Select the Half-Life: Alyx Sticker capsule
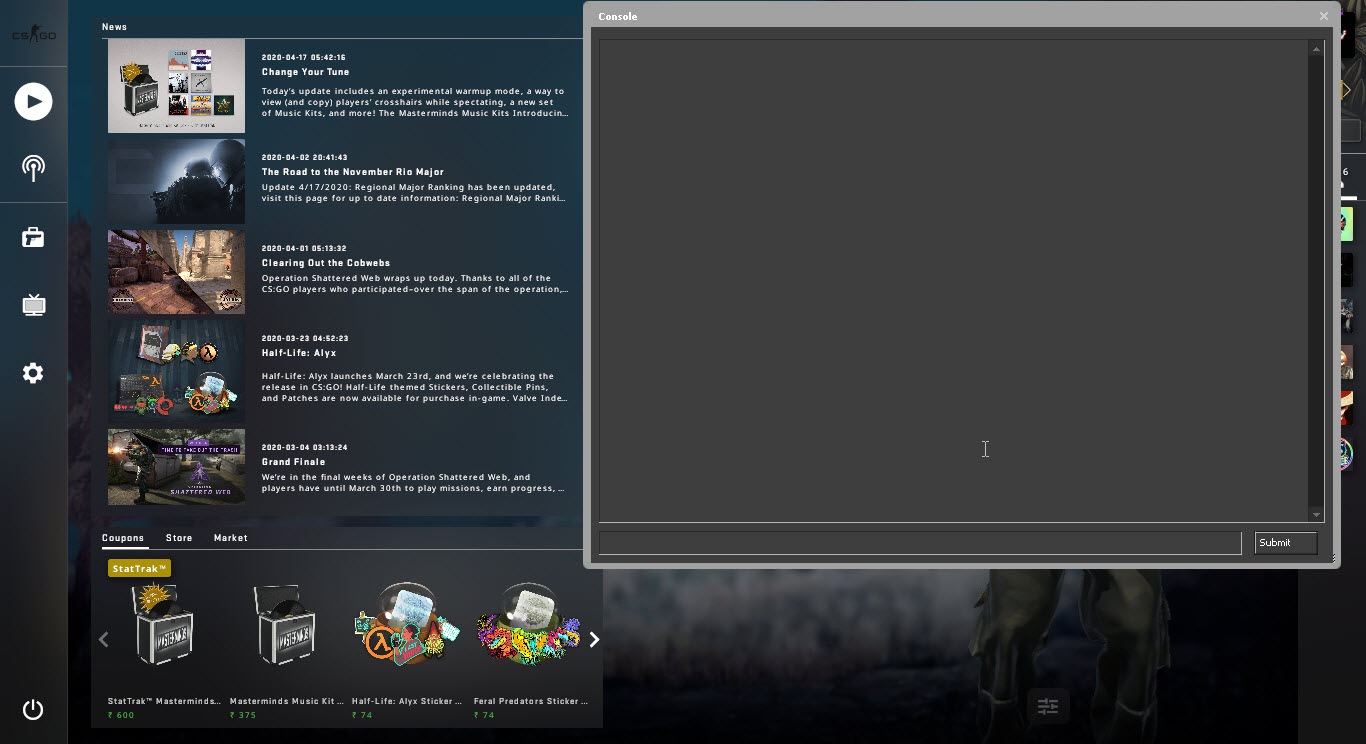Image resolution: width=1366 pixels, height=744 pixels. (x=407, y=625)
